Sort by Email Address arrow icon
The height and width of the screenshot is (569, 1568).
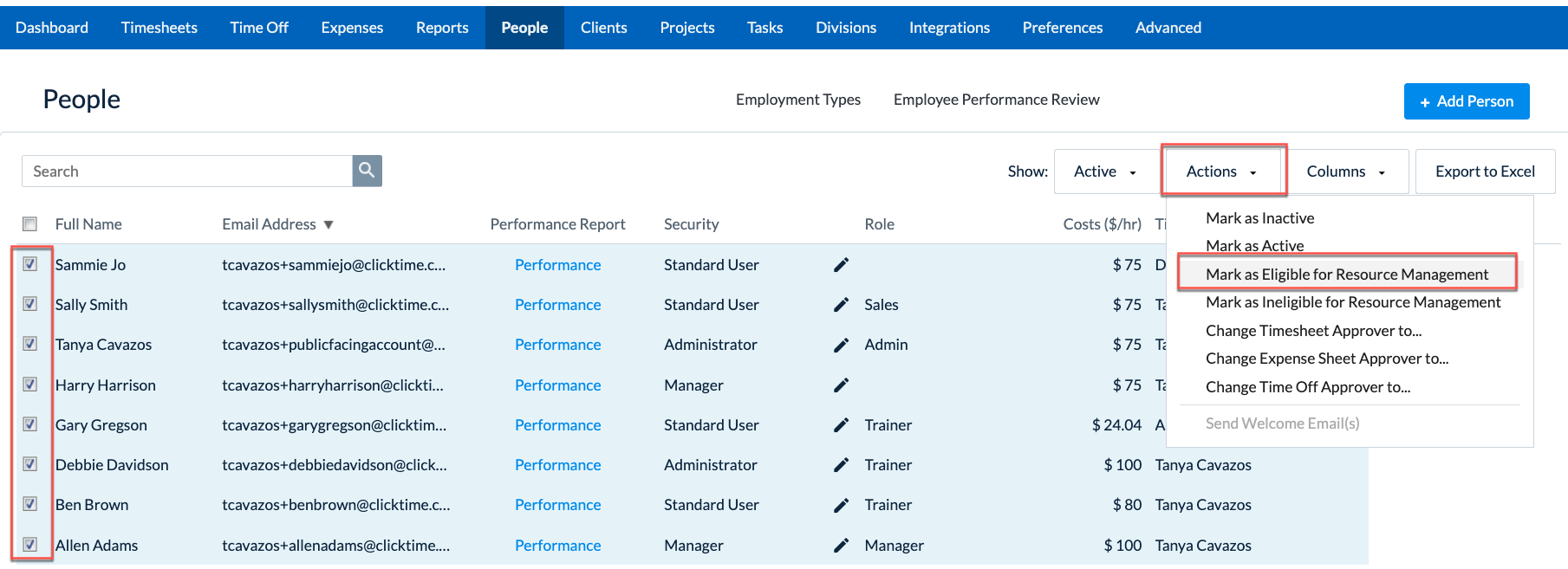coord(329,225)
